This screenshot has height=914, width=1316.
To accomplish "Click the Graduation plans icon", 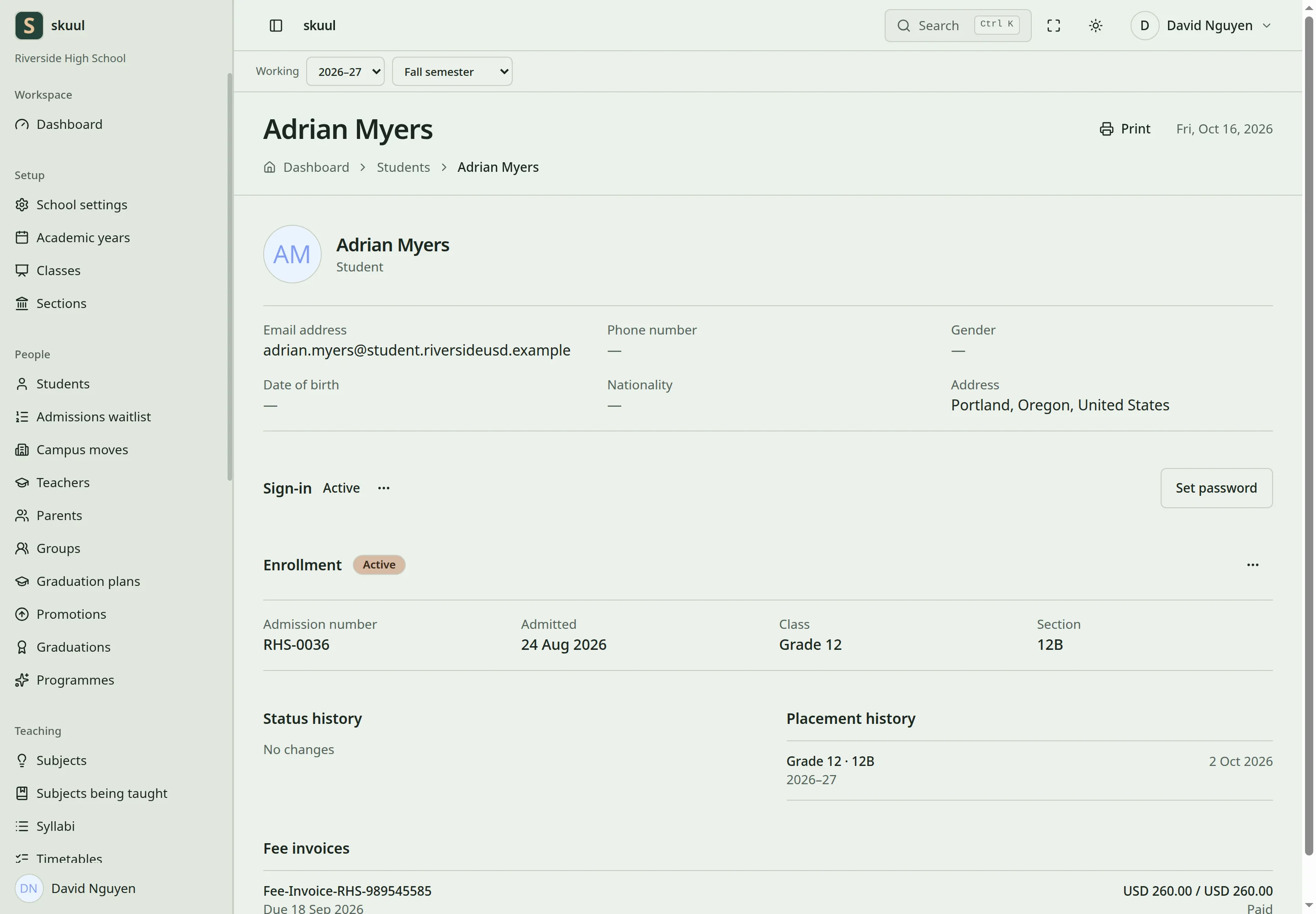I will pyautogui.click(x=22, y=581).
